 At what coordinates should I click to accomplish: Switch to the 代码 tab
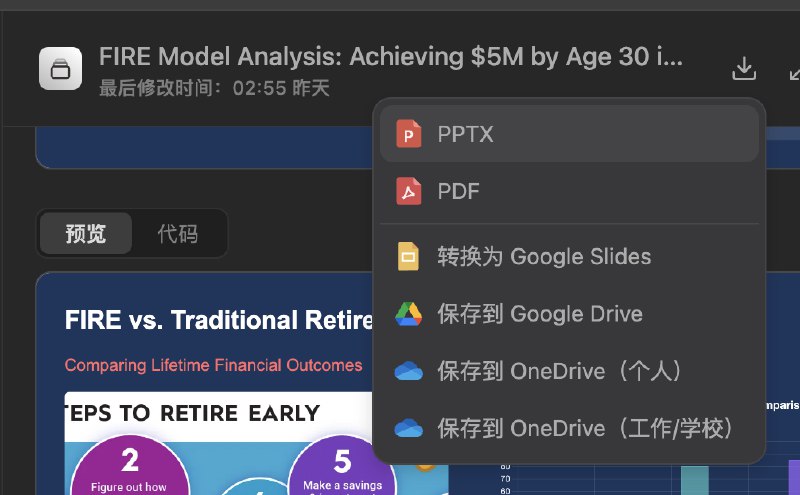178,234
